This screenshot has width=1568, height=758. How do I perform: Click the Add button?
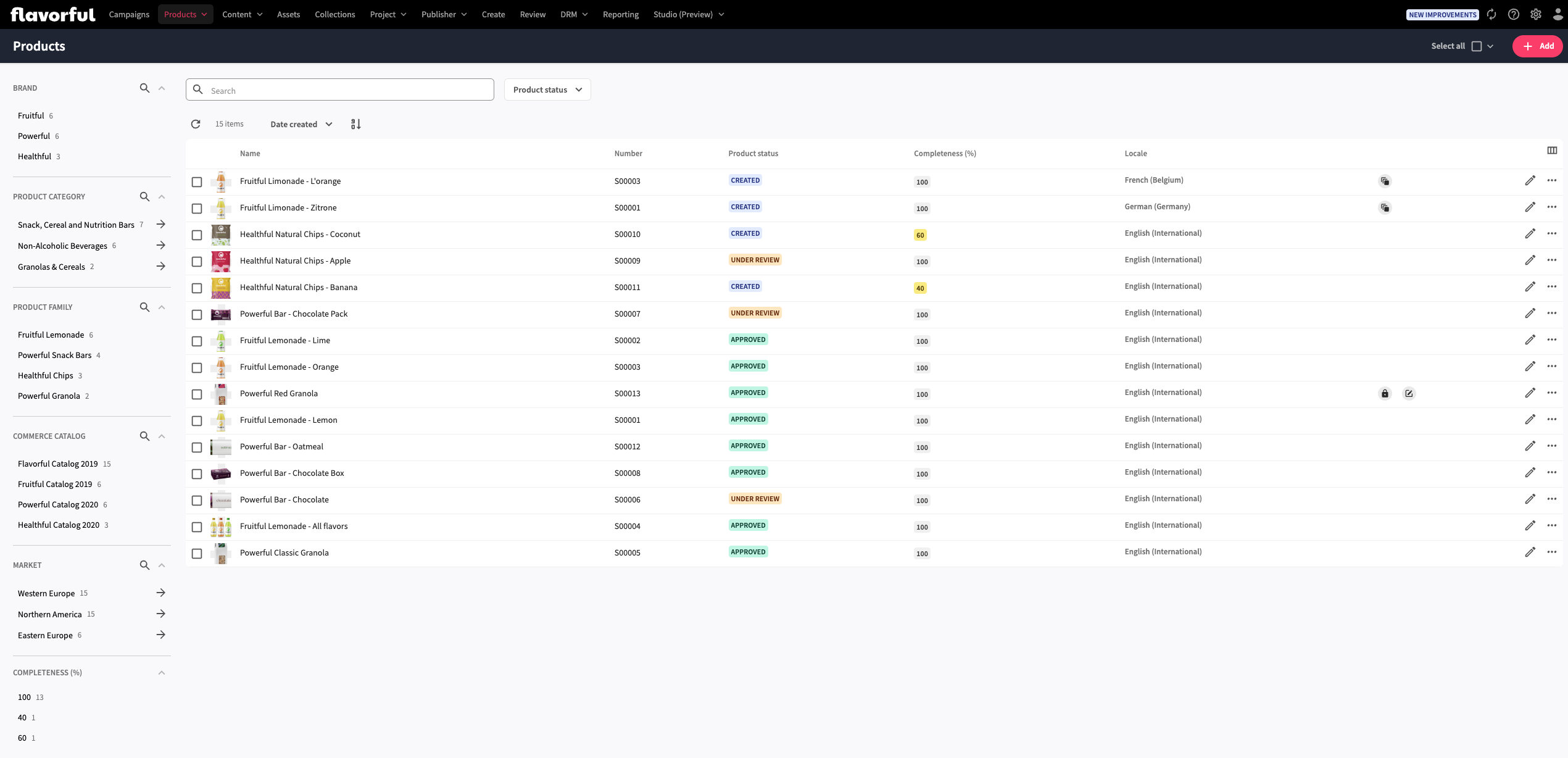click(x=1537, y=46)
